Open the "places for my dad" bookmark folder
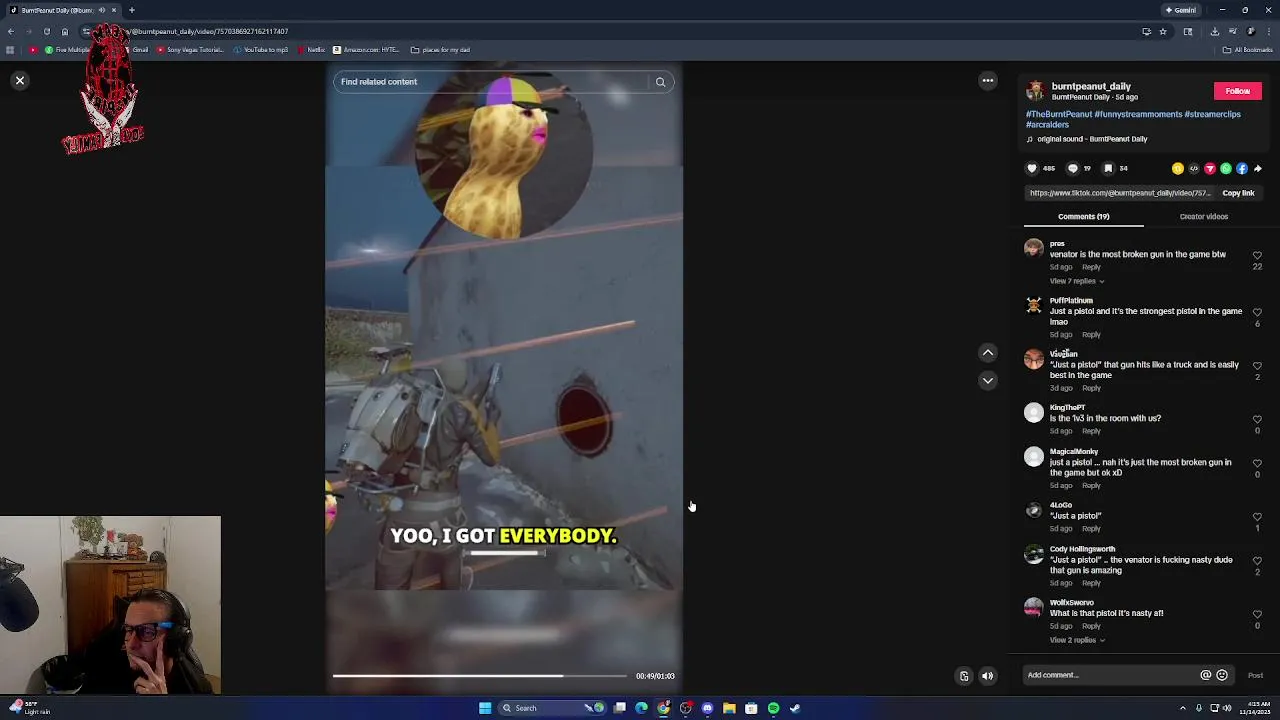 [440, 49]
